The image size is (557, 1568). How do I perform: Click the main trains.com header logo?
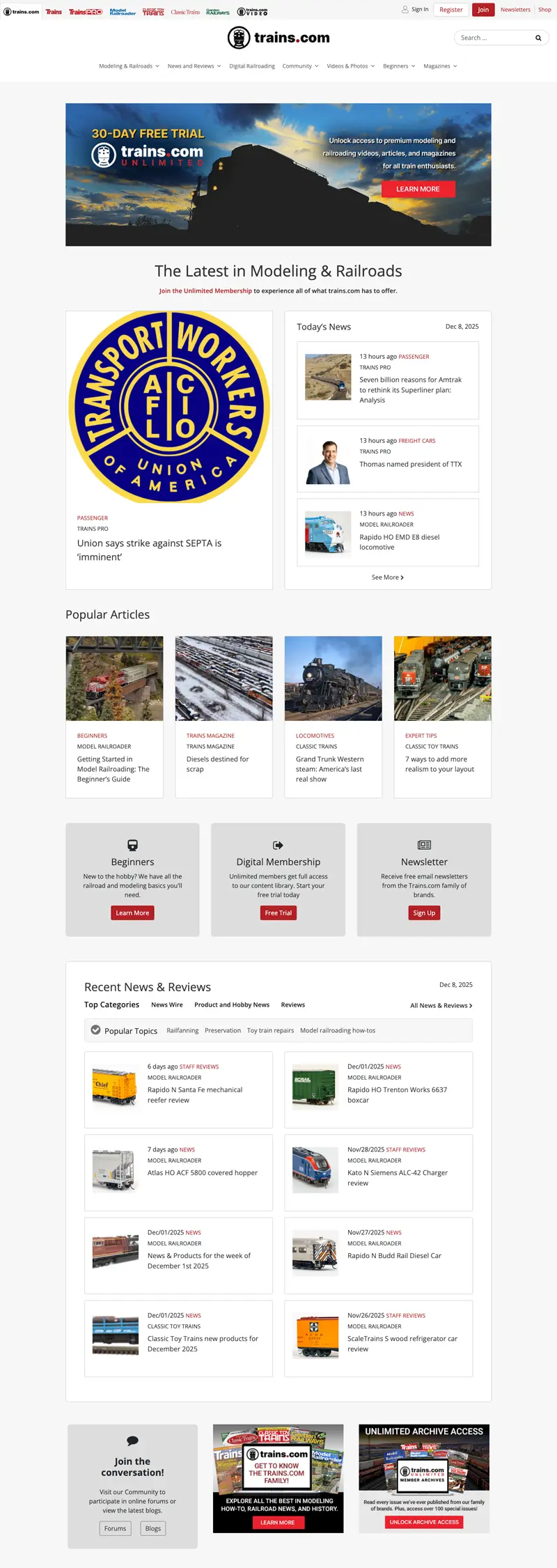[278, 38]
